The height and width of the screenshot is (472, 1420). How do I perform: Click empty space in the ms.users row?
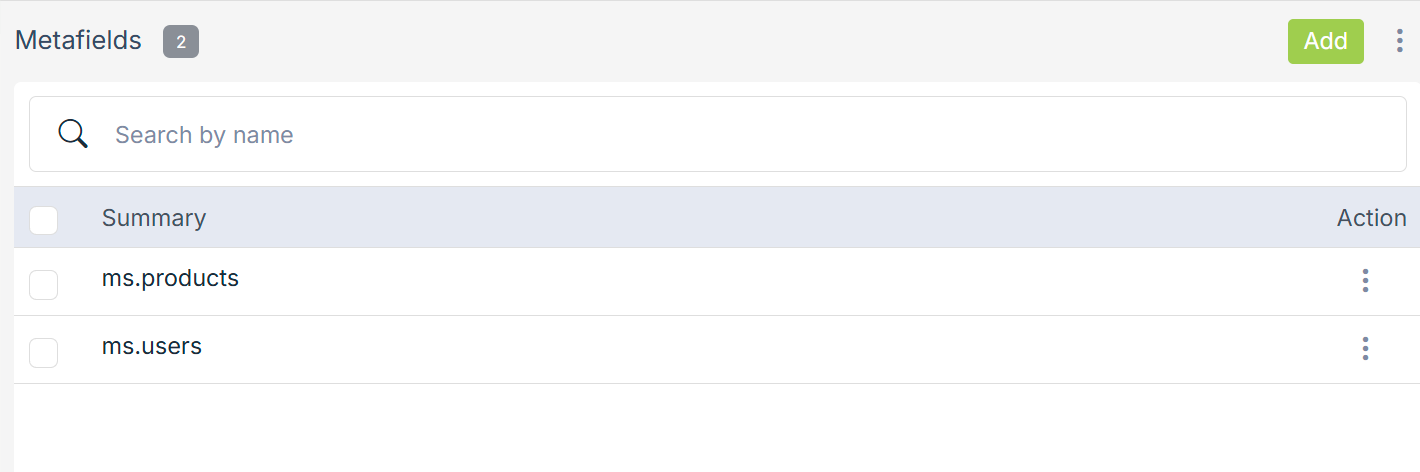pyautogui.click(x=750, y=349)
